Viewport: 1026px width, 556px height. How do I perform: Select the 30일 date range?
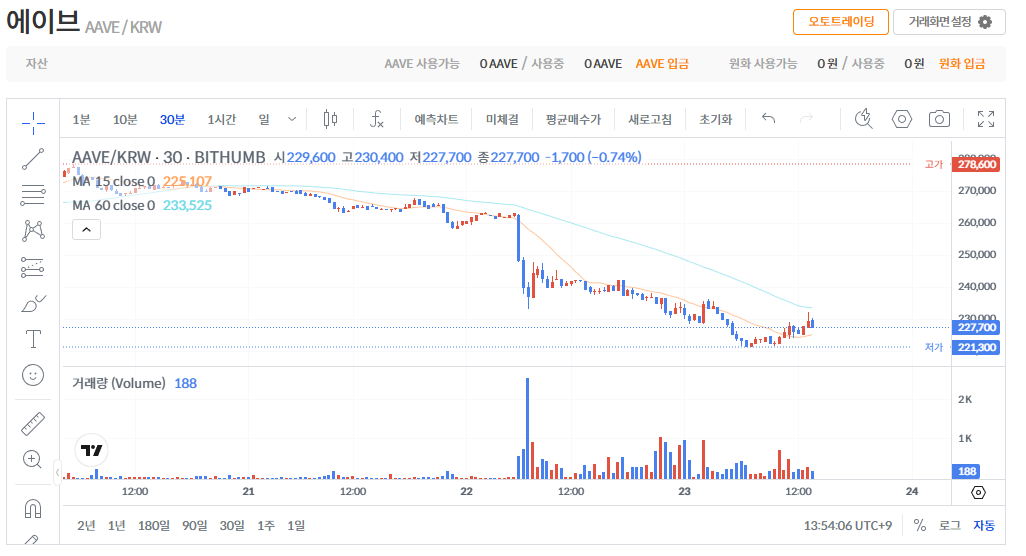232,525
